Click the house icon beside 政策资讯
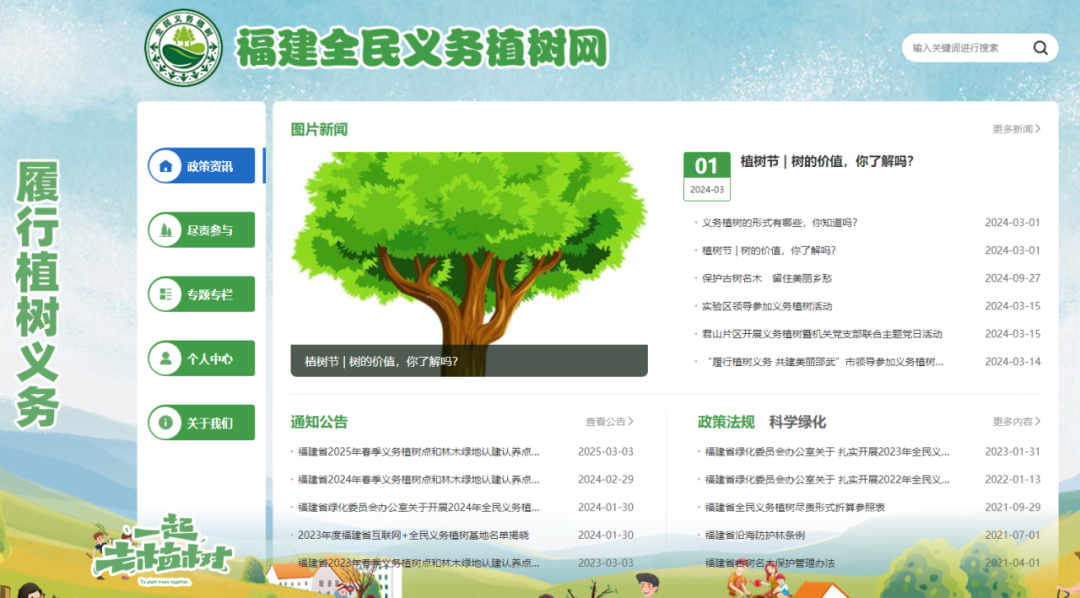The image size is (1080, 598). [165, 166]
